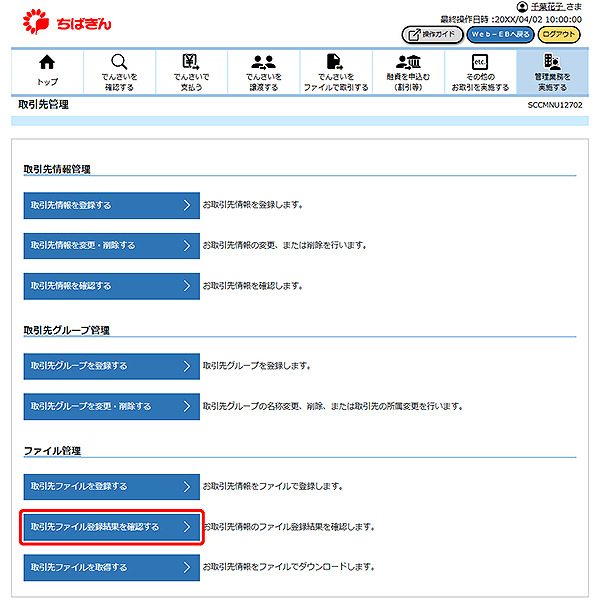The width and height of the screenshot is (600, 609).
Task: Click the home icon for トップ
Action: (47, 62)
